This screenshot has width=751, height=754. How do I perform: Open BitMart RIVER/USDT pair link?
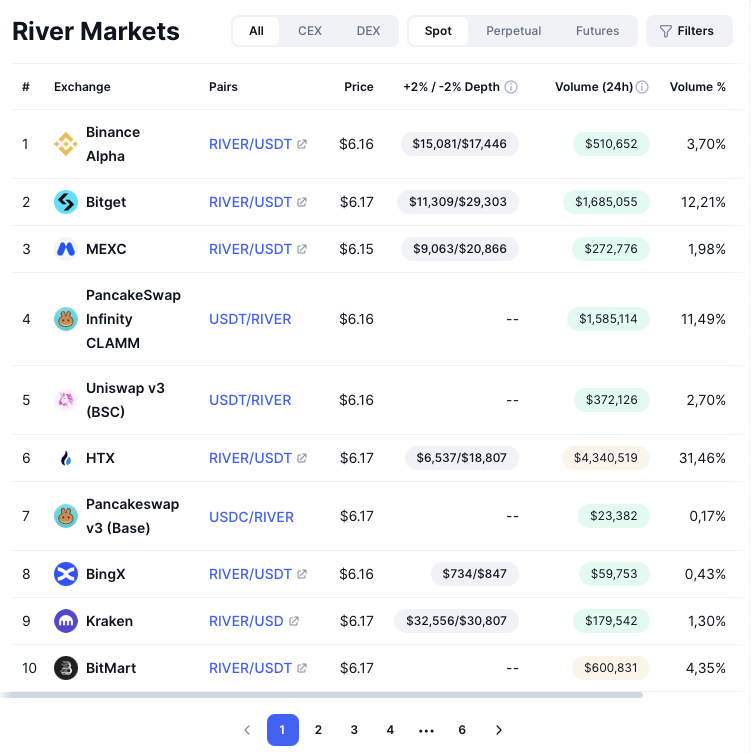tap(250, 668)
